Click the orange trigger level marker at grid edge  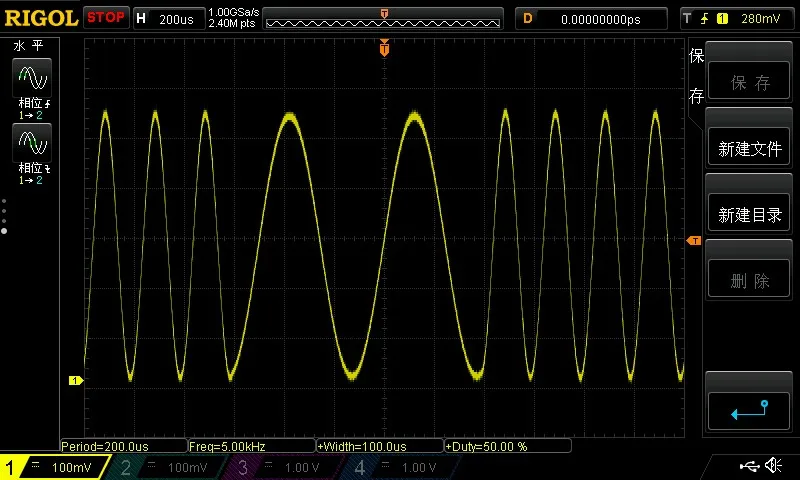tap(693, 240)
